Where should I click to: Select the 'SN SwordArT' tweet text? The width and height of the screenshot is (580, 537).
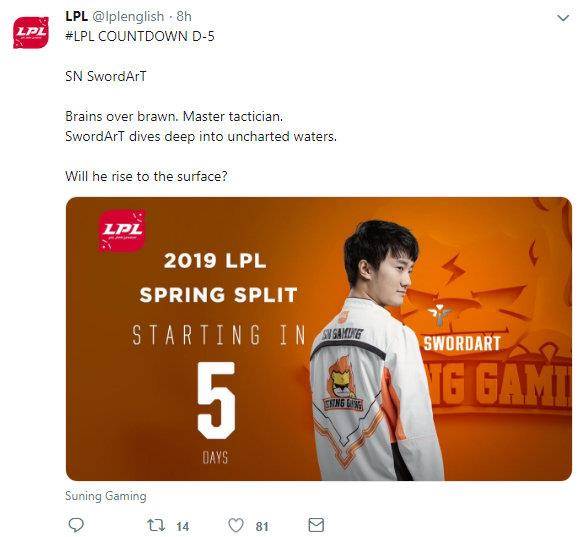(x=106, y=76)
